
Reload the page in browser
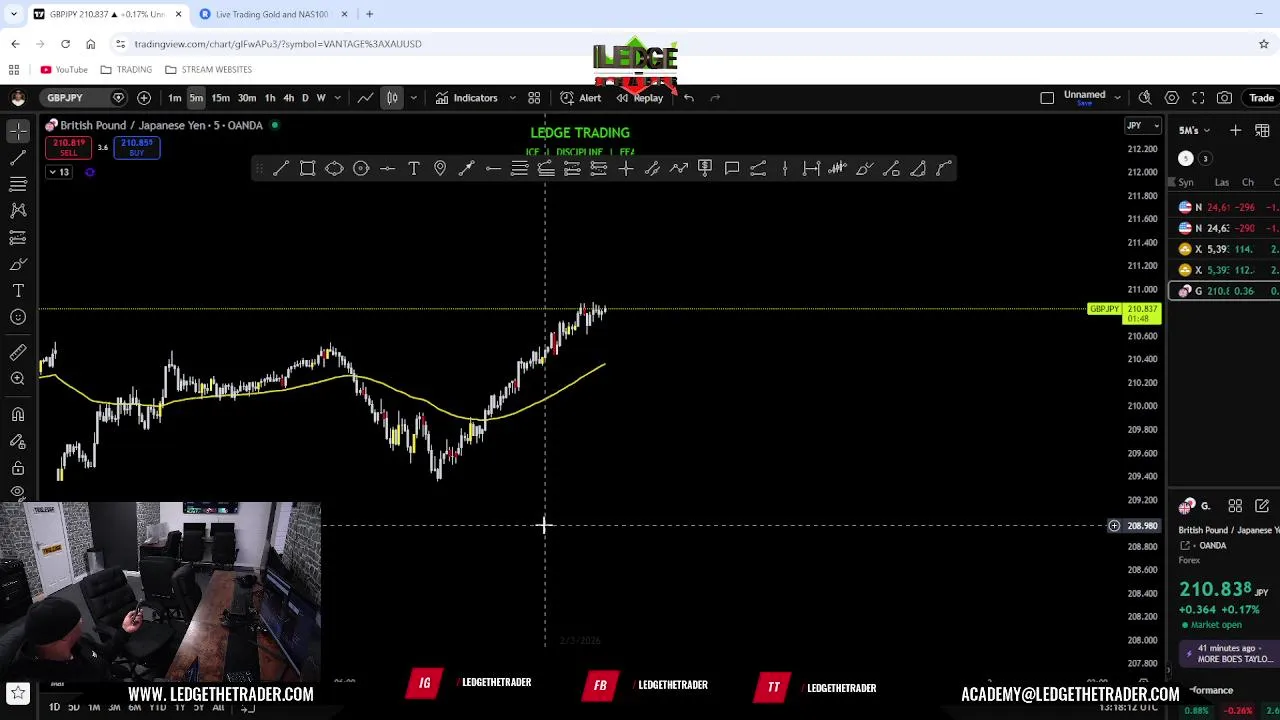click(x=65, y=44)
